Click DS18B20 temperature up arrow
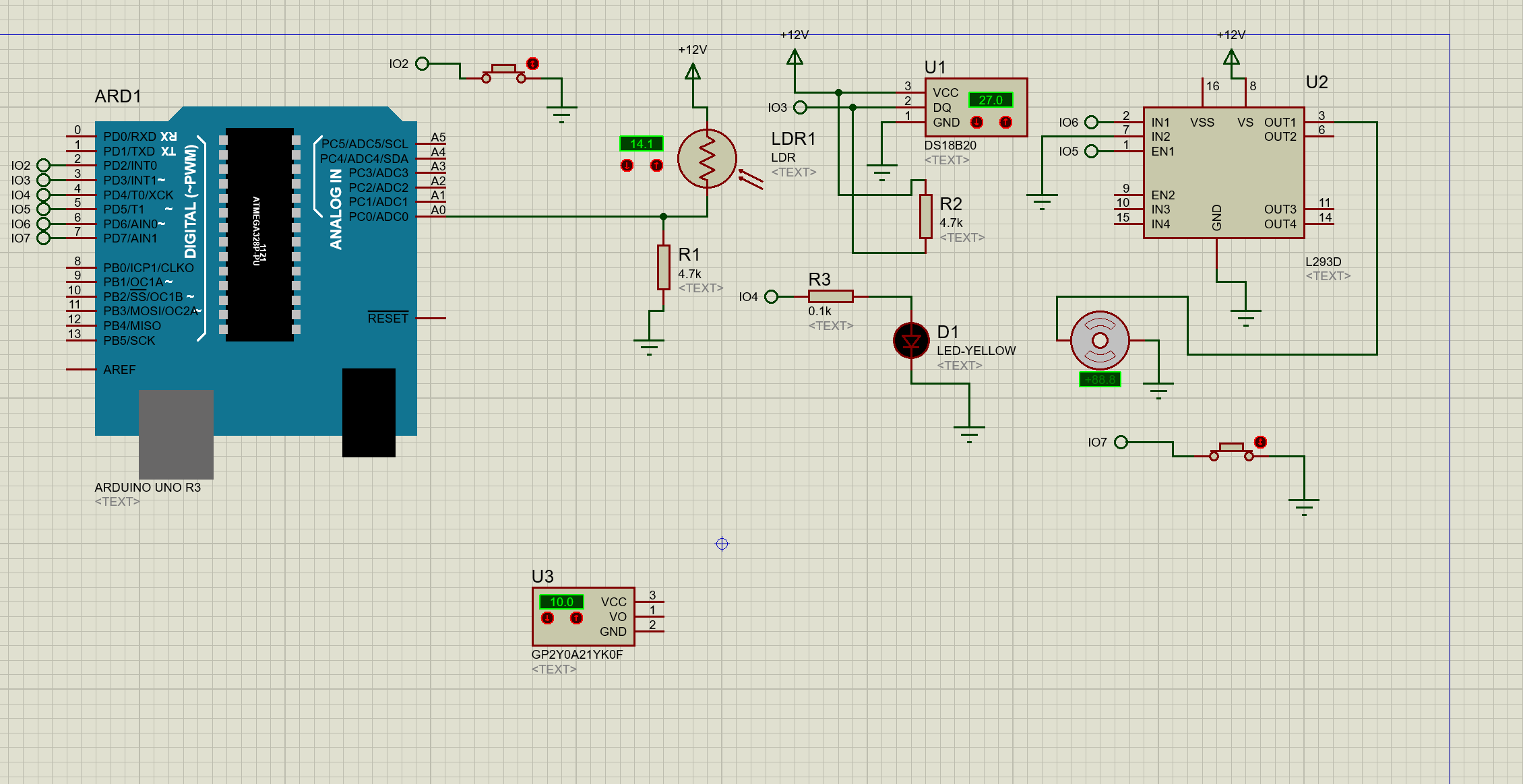 click(x=1005, y=123)
